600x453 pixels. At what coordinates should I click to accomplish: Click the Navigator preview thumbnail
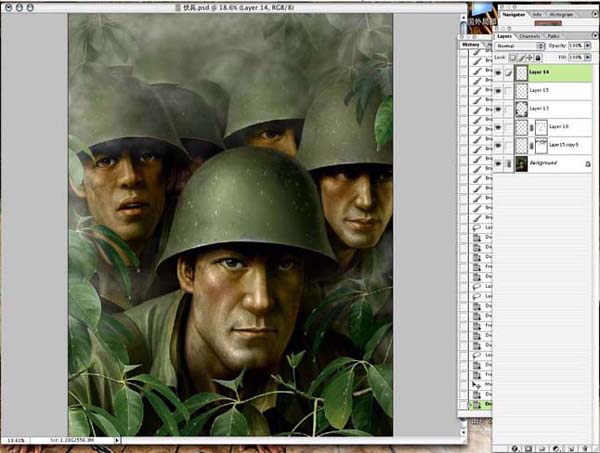[548, 24]
